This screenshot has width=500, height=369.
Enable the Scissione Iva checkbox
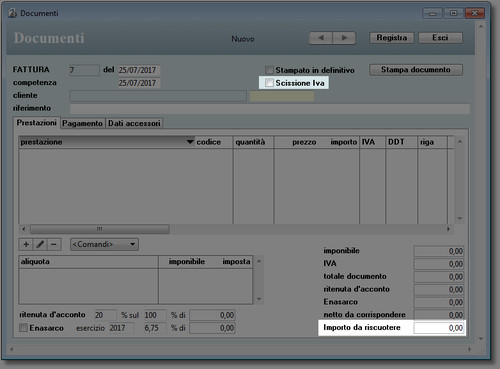click(x=269, y=83)
